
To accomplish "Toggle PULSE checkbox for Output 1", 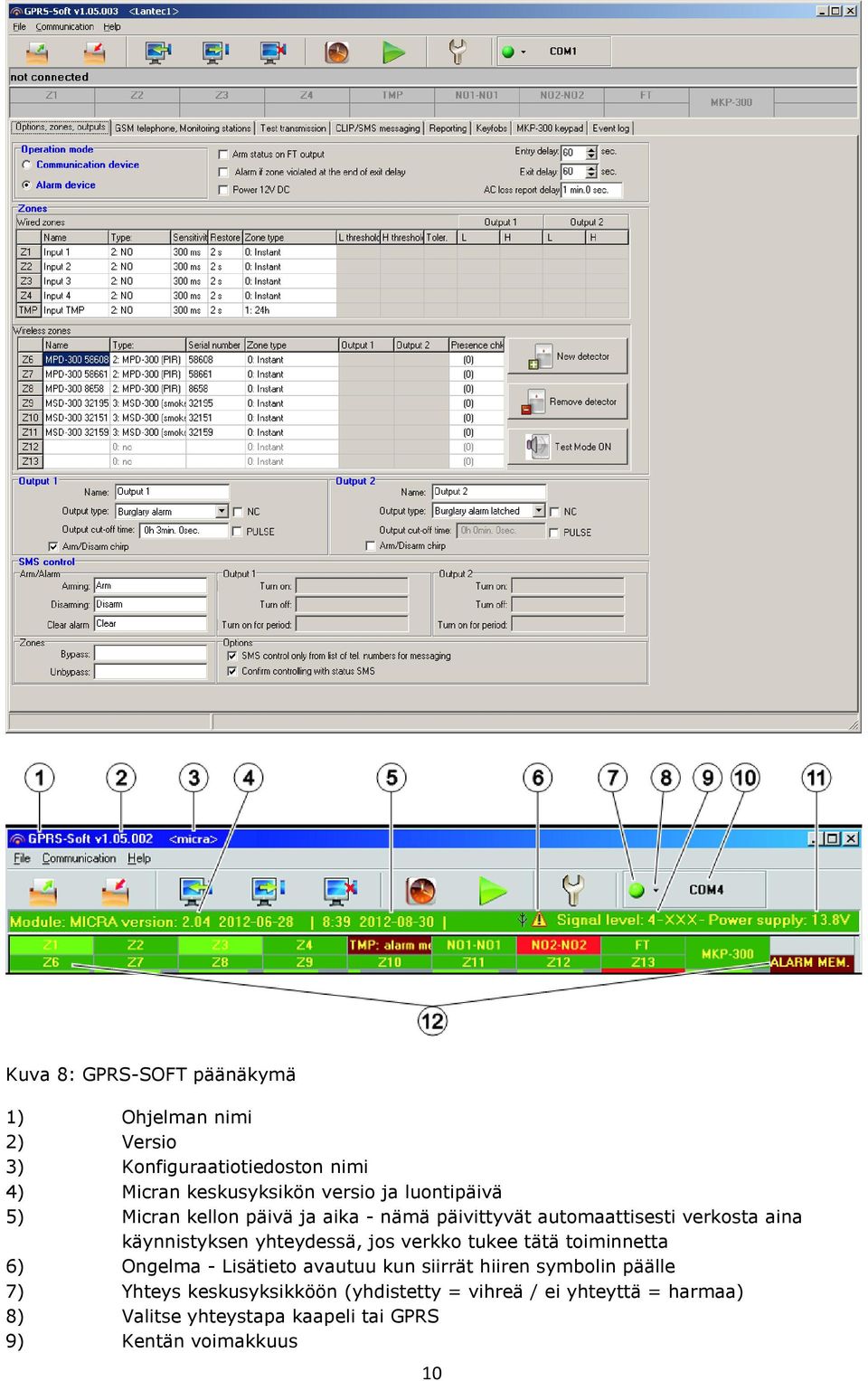I will pos(238,532).
